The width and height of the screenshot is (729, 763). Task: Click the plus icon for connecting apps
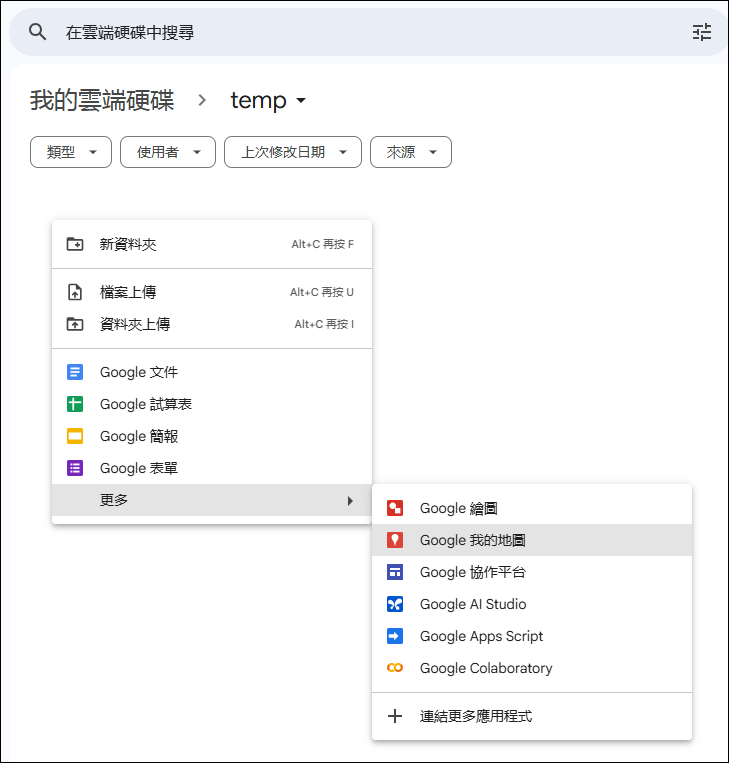tap(395, 716)
